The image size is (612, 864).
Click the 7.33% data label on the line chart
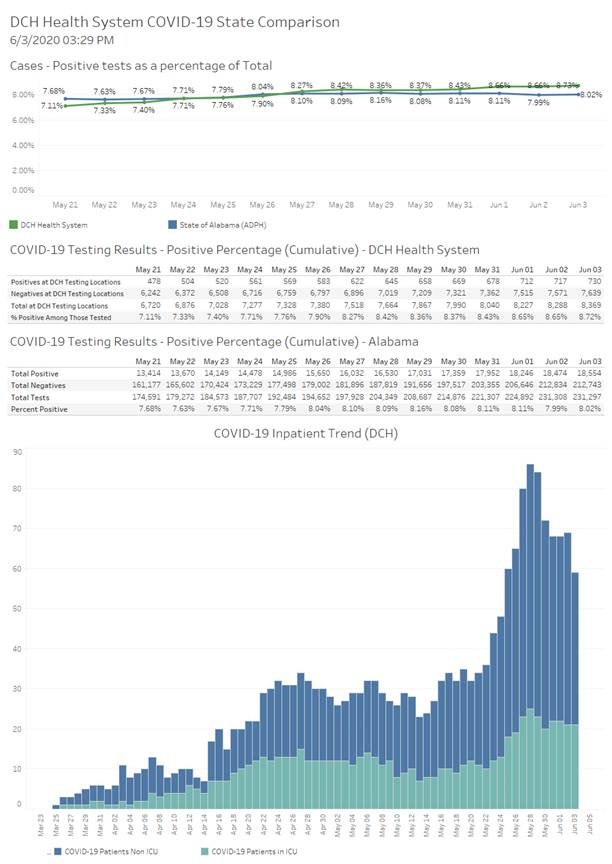point(104,111)
